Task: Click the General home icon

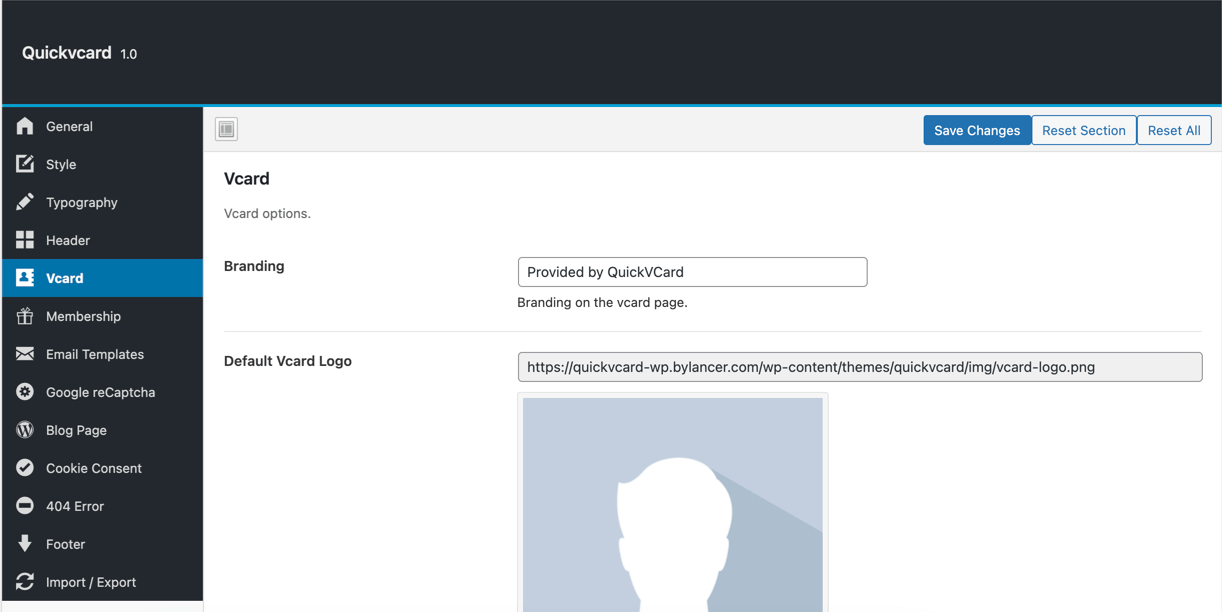Action: tap(25, 126)
